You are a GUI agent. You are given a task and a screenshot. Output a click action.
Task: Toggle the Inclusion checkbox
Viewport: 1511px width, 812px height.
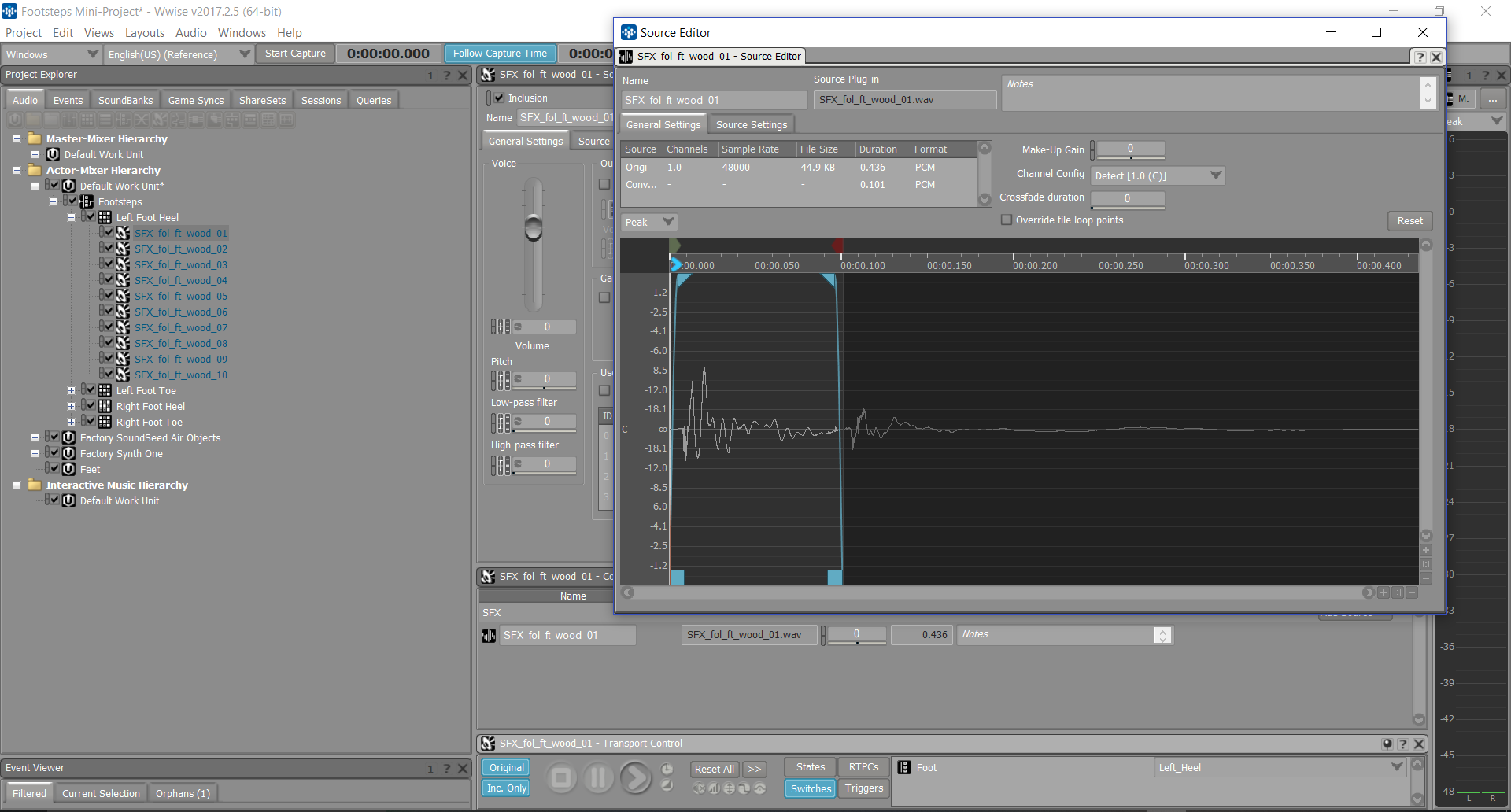pyautogui.click(x=499, y=98)
